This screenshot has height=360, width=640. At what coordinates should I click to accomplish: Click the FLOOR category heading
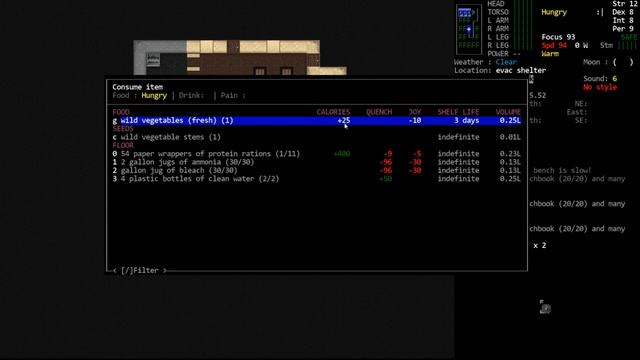123,145
